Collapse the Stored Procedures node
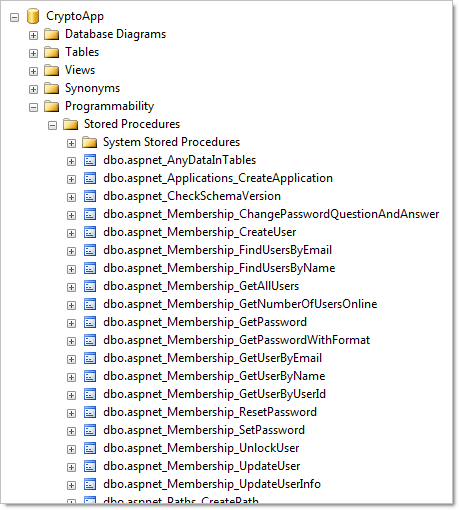Image resolution: width=459 pixels, height=510 pixels. (52, 125)
